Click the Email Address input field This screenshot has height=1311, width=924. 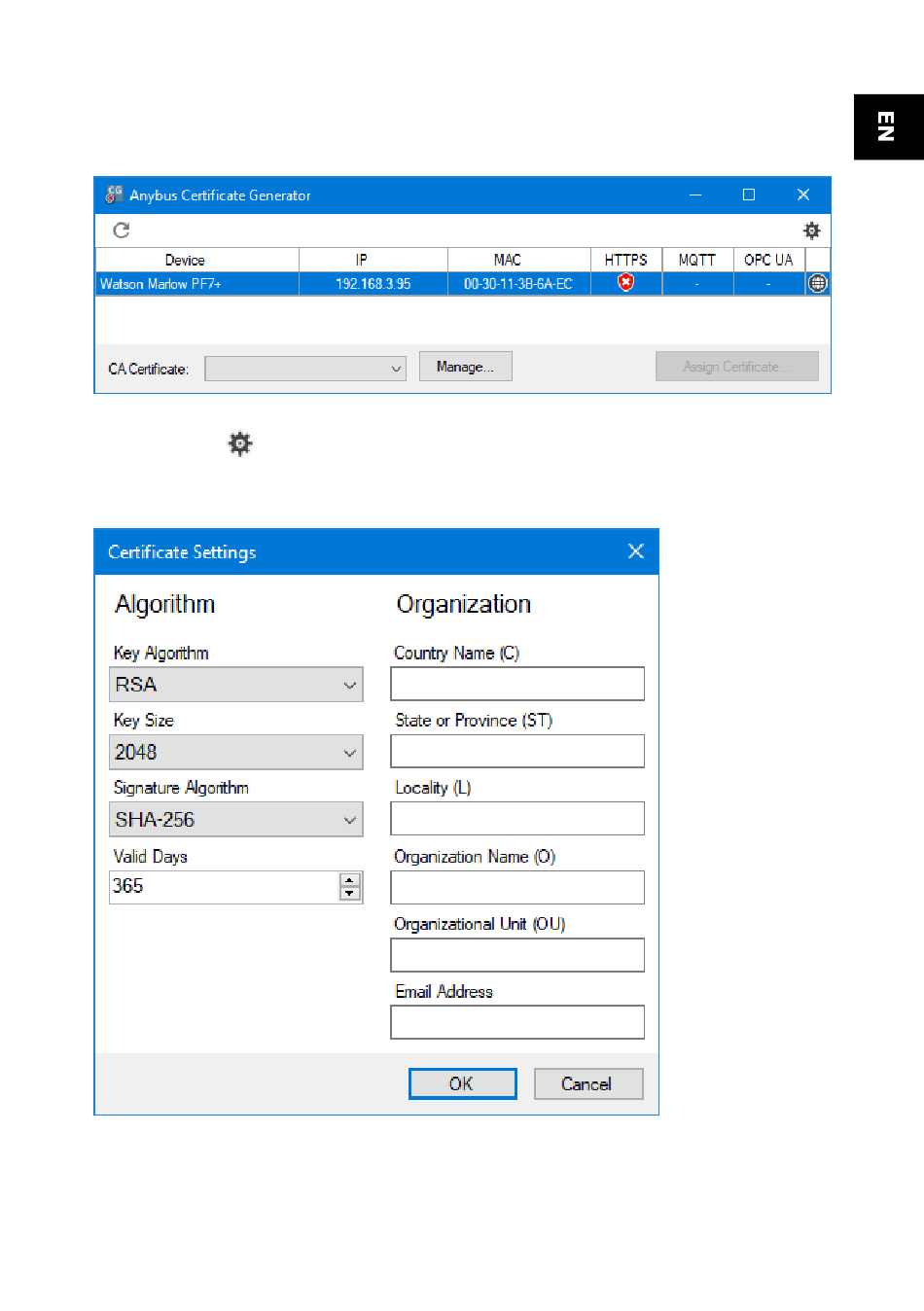coord(517,1021)
